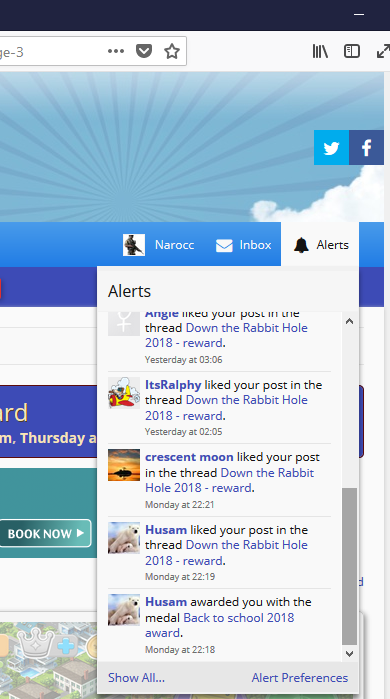Click crescent moon's sunset avatar
The height and width of the screenshot is (699, 390).
[124, 465]
